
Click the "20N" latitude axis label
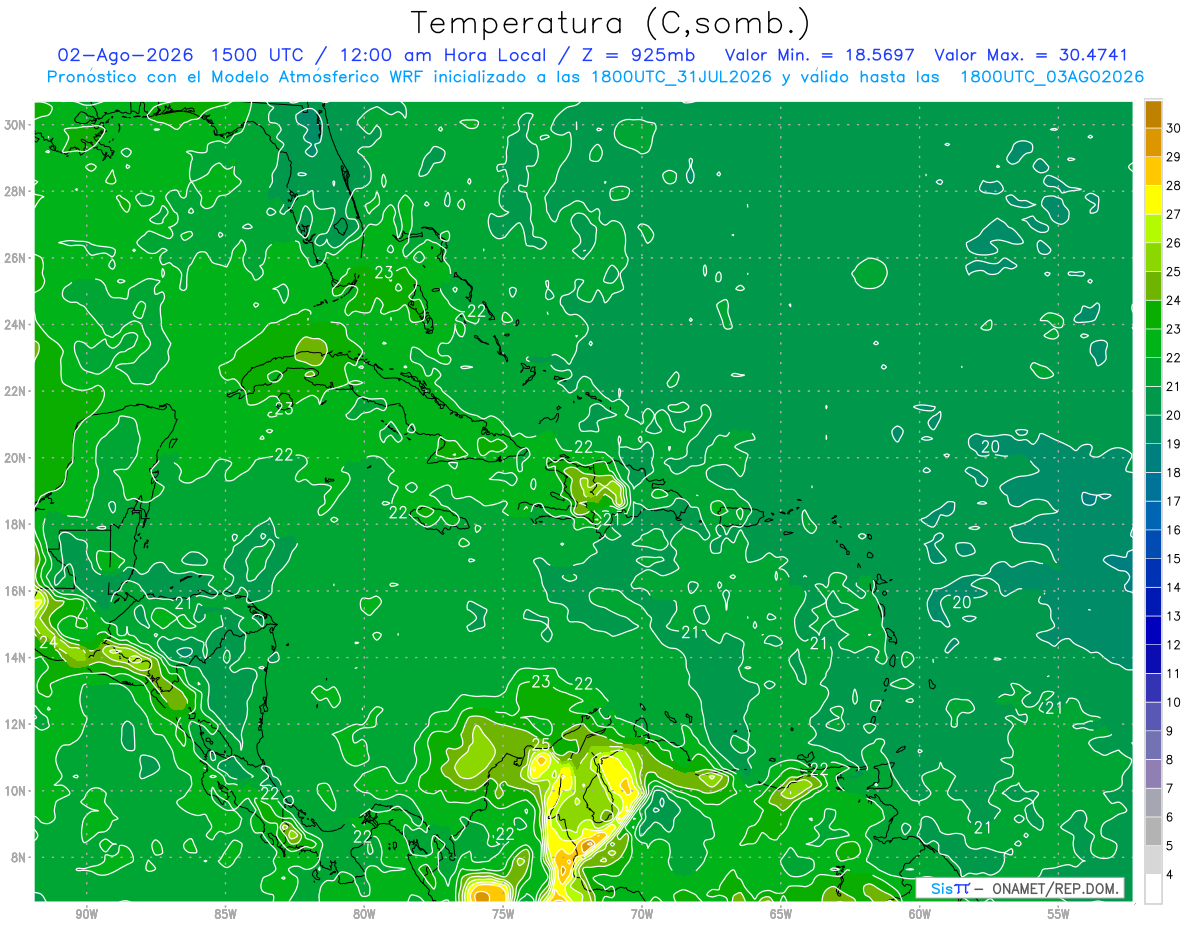tap(15, 458)
